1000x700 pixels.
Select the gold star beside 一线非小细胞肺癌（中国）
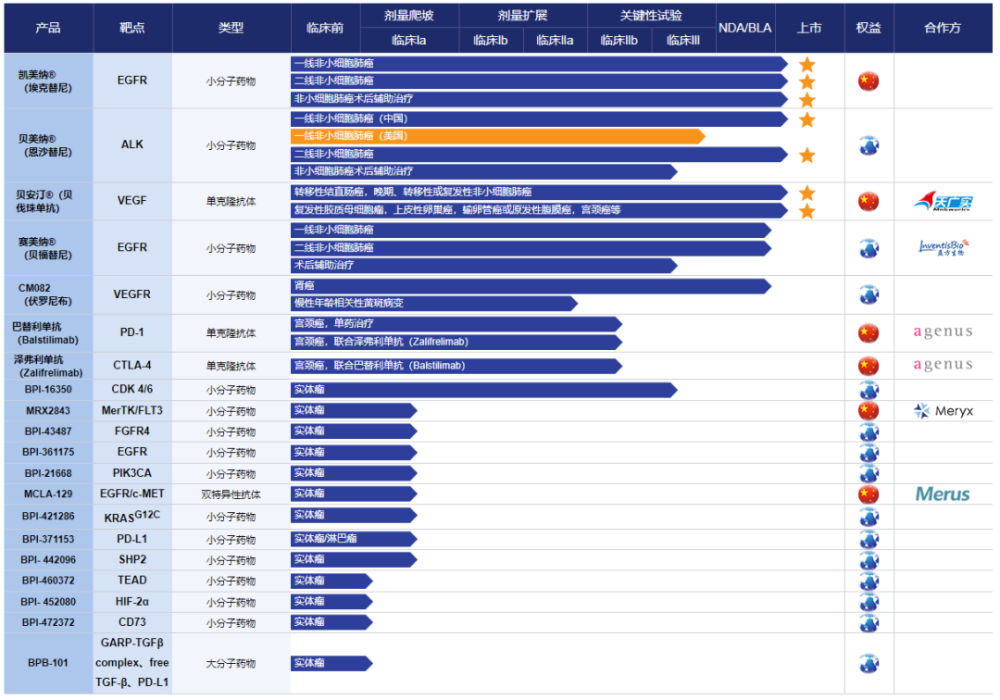(806, 120)
